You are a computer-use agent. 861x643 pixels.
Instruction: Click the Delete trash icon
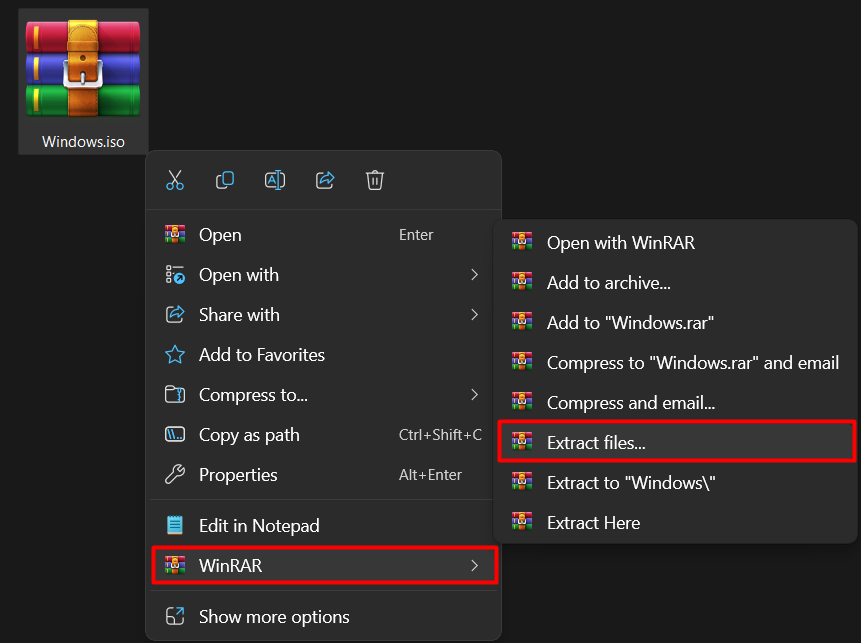[375, 180]
